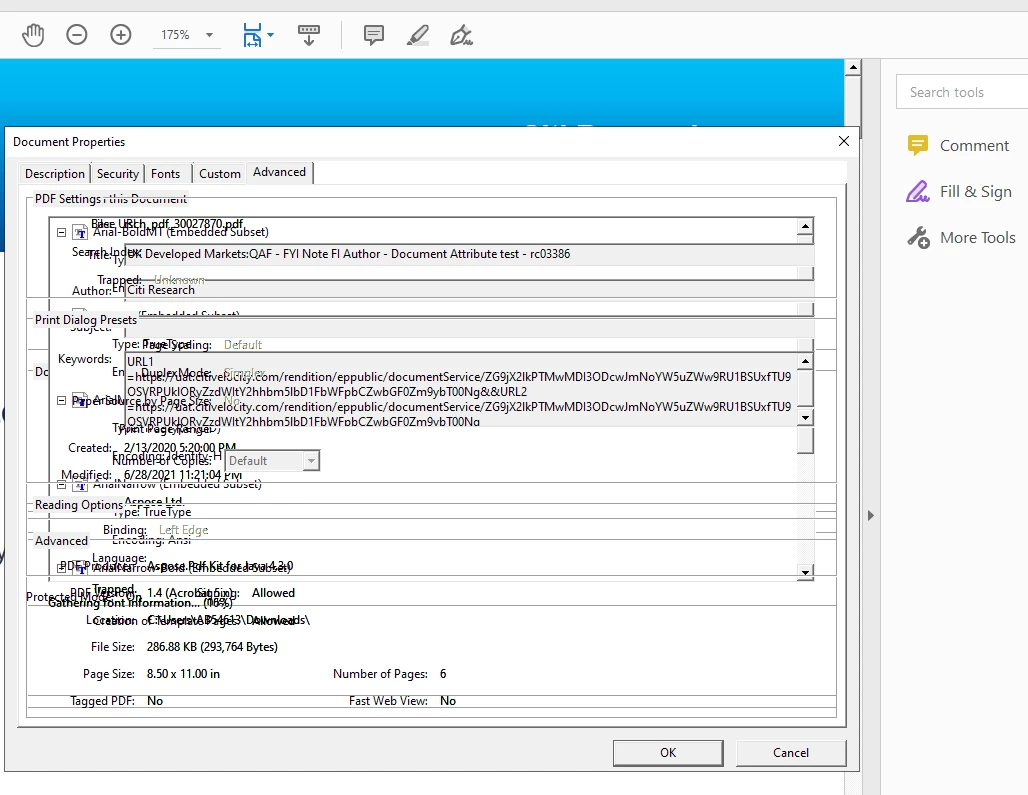Open the Comment tool in side panel

[959, 145]
